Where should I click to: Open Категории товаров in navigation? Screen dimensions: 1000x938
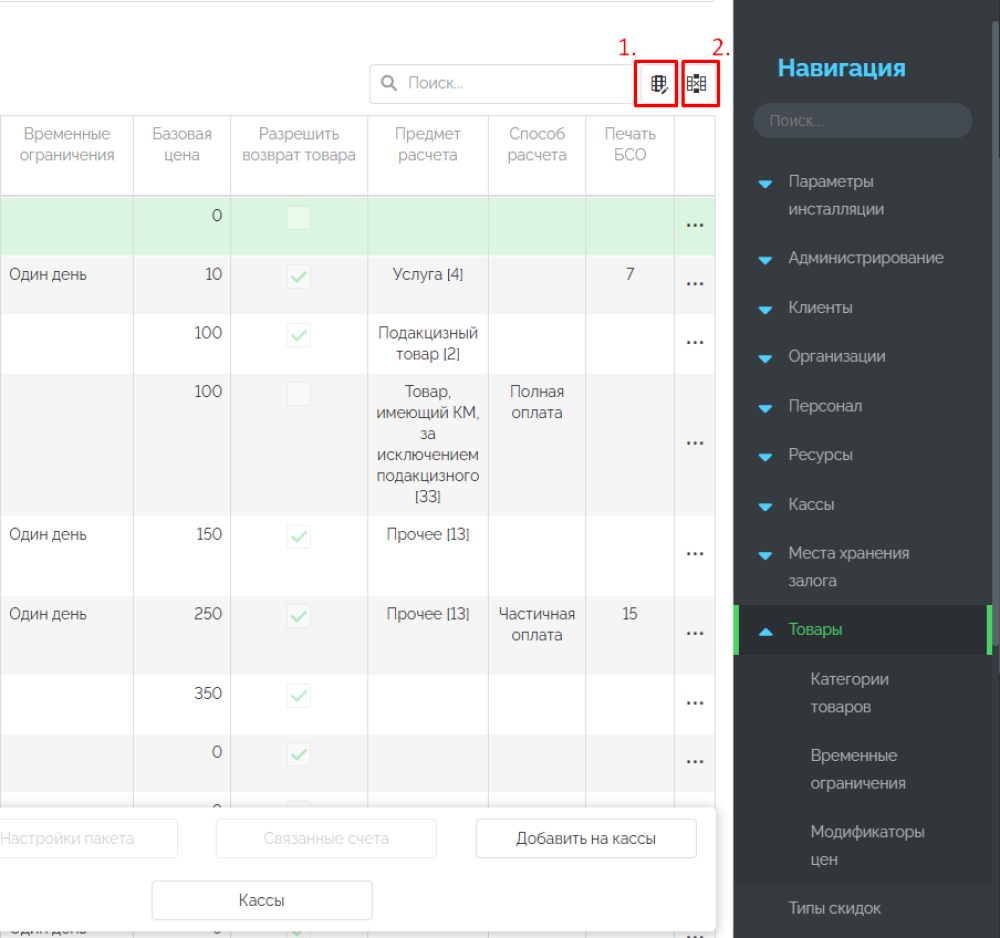849,692
